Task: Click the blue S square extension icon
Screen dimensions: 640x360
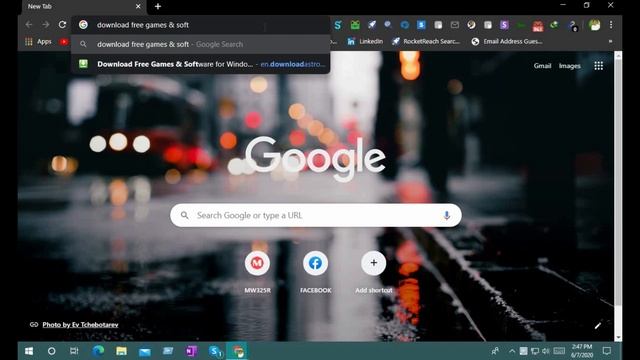Action: [x=421, y=25]
